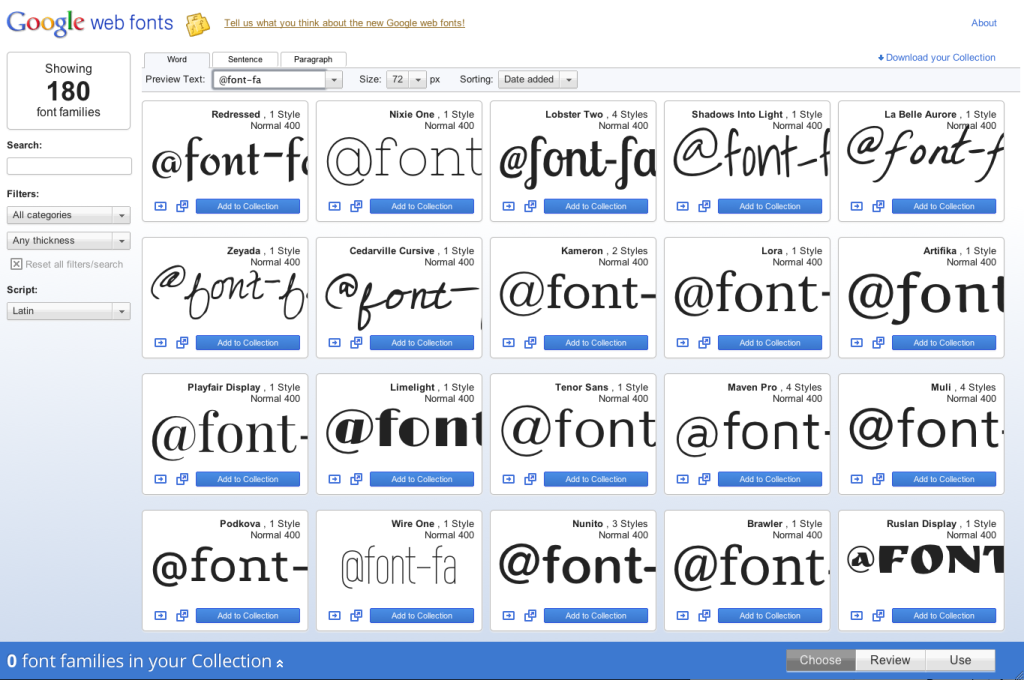
Task: Select the Paragraph preview tab
Action: click(x=313, y=60)
